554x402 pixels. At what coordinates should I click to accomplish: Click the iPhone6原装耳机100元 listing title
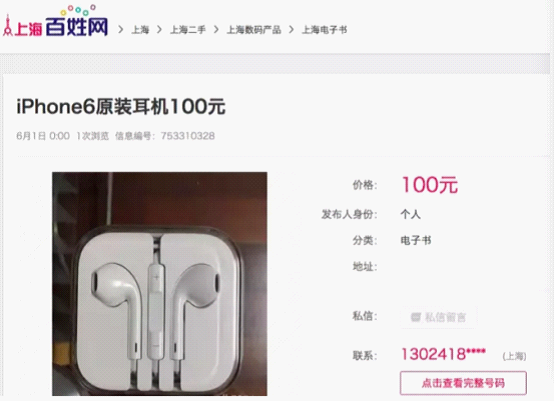(x=121, y=106)
